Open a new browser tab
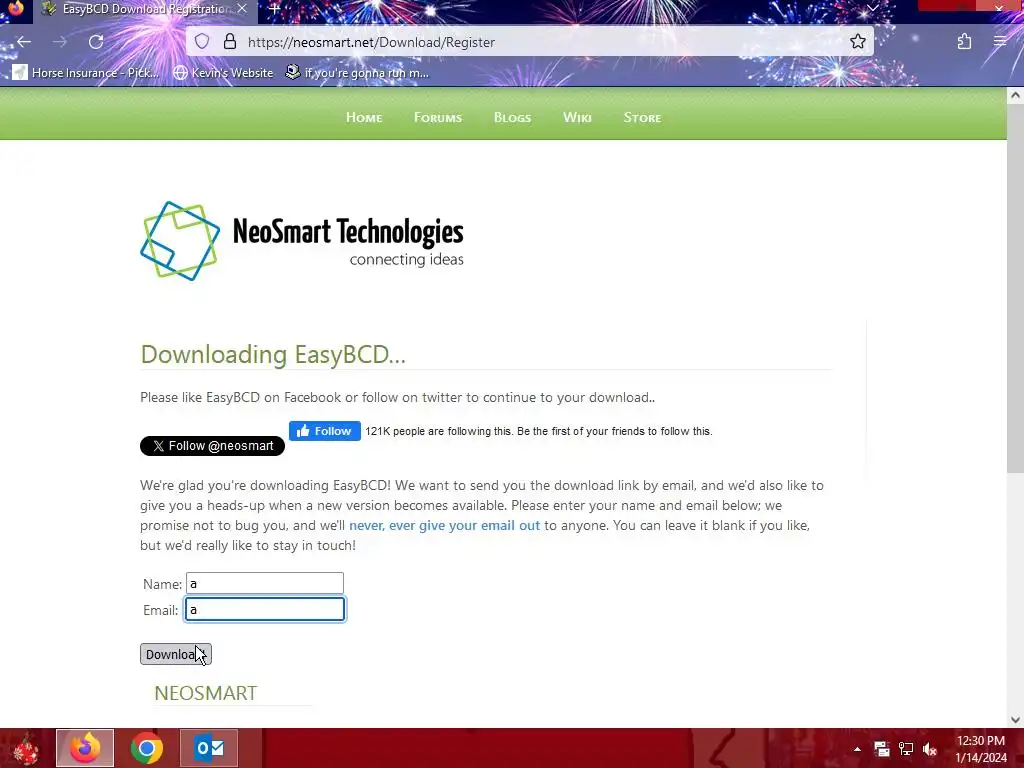The height and width of the screenshot is (768, 1024). (x=274, y=9)
